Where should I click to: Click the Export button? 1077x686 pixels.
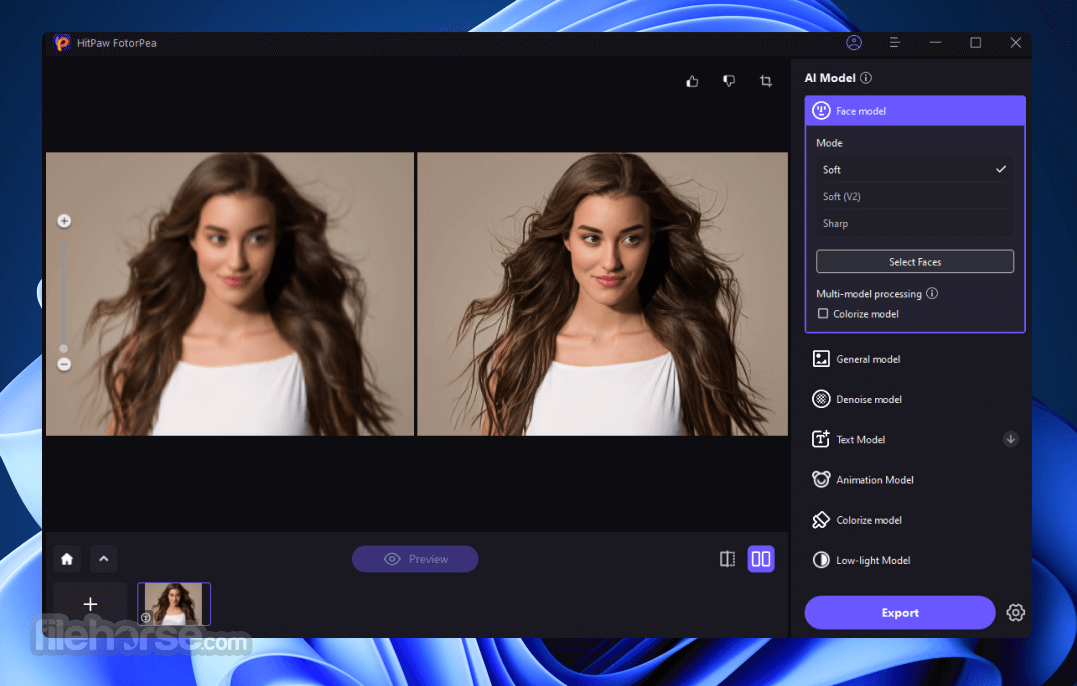pyautogui.click(x=900, y=613)
